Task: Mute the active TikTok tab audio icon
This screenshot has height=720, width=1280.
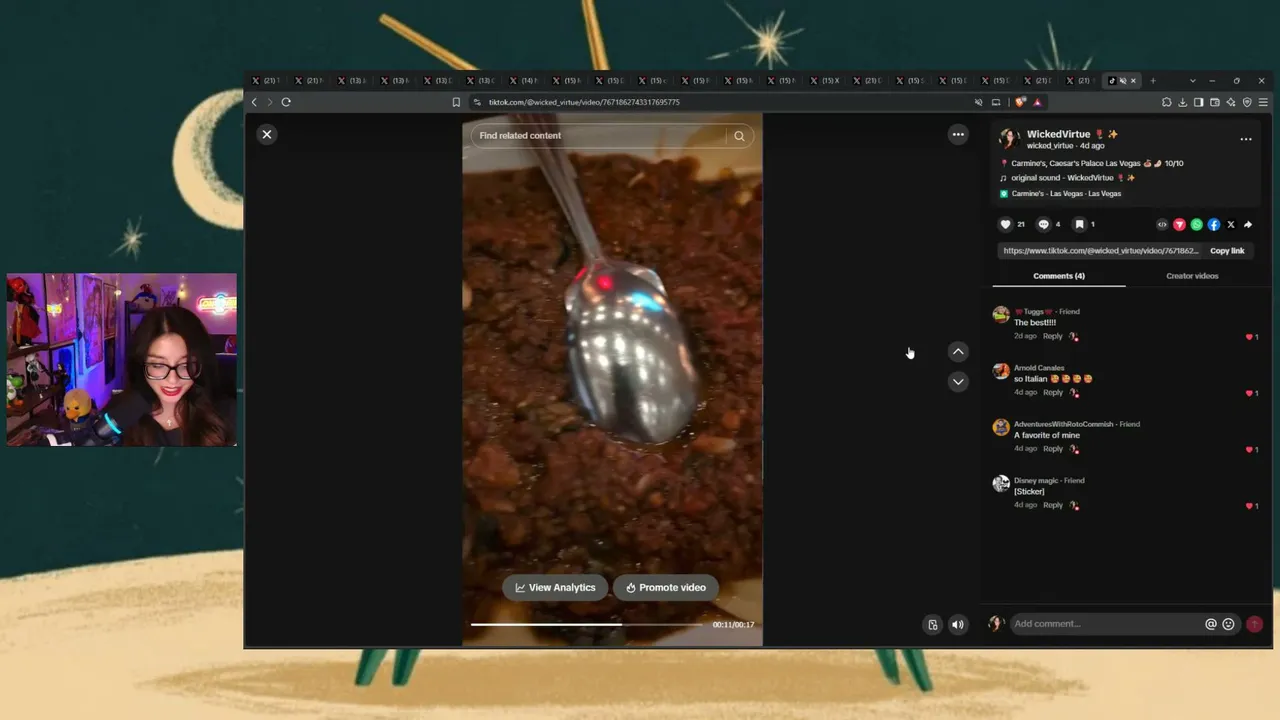Action: point(1123,81)
